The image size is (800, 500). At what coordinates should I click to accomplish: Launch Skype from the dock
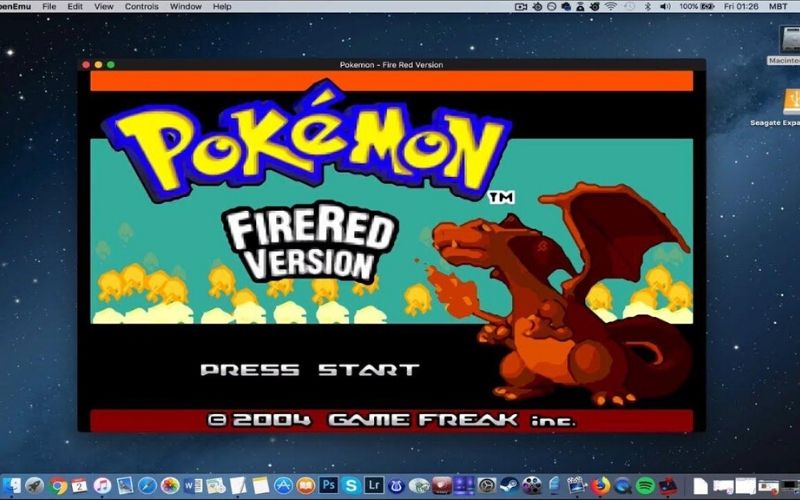coord(351,485)
